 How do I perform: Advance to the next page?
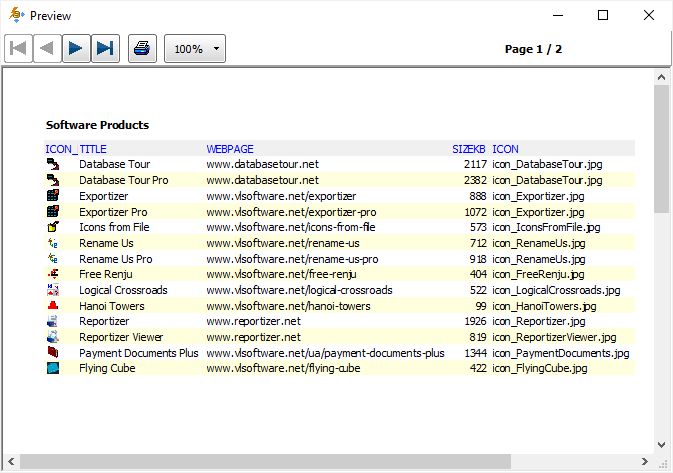[76, 49]
